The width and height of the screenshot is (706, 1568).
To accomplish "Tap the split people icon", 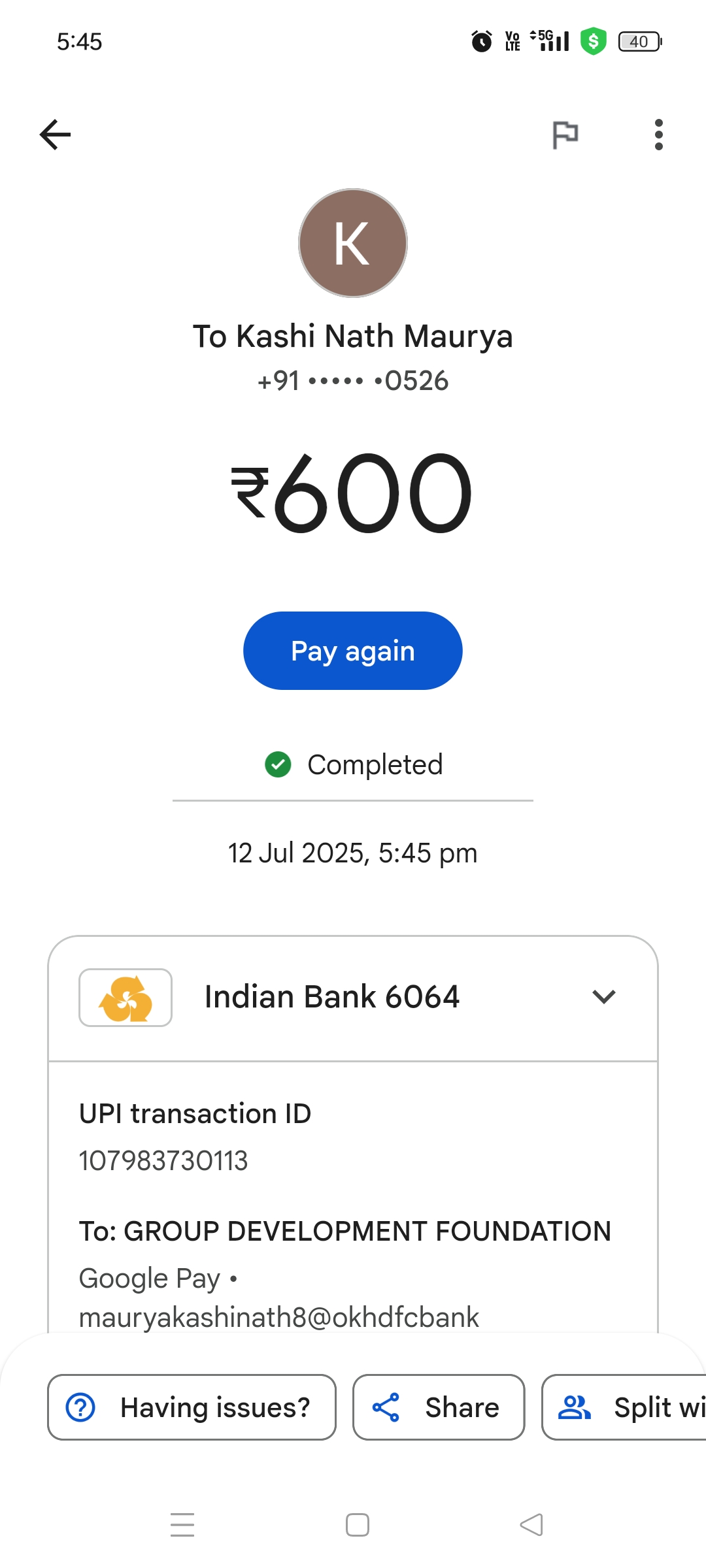I will (x=574, y=1407).
